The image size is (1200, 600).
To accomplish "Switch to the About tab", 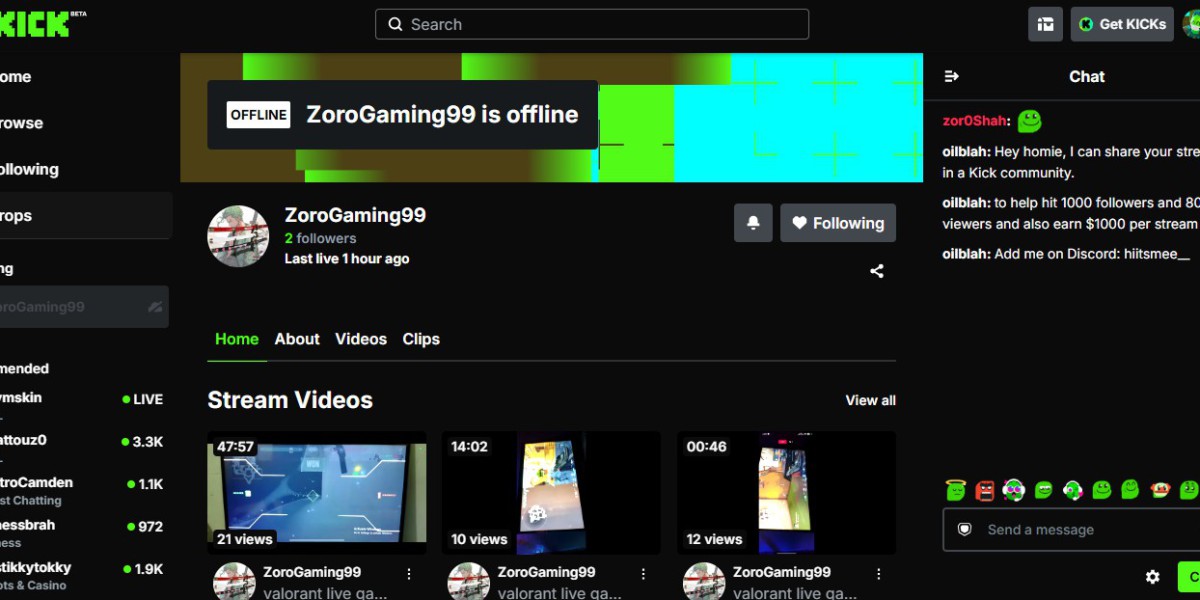I will tap(297, 339).
